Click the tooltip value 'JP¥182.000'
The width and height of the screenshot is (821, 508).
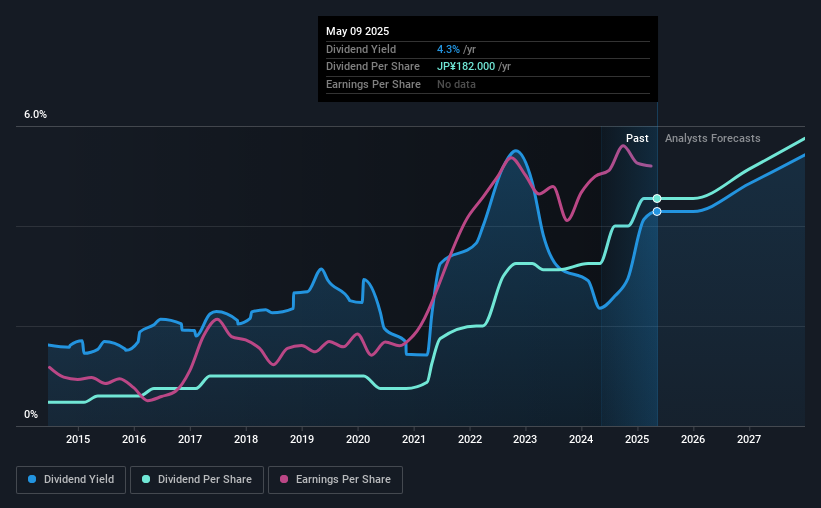[466, 67]
